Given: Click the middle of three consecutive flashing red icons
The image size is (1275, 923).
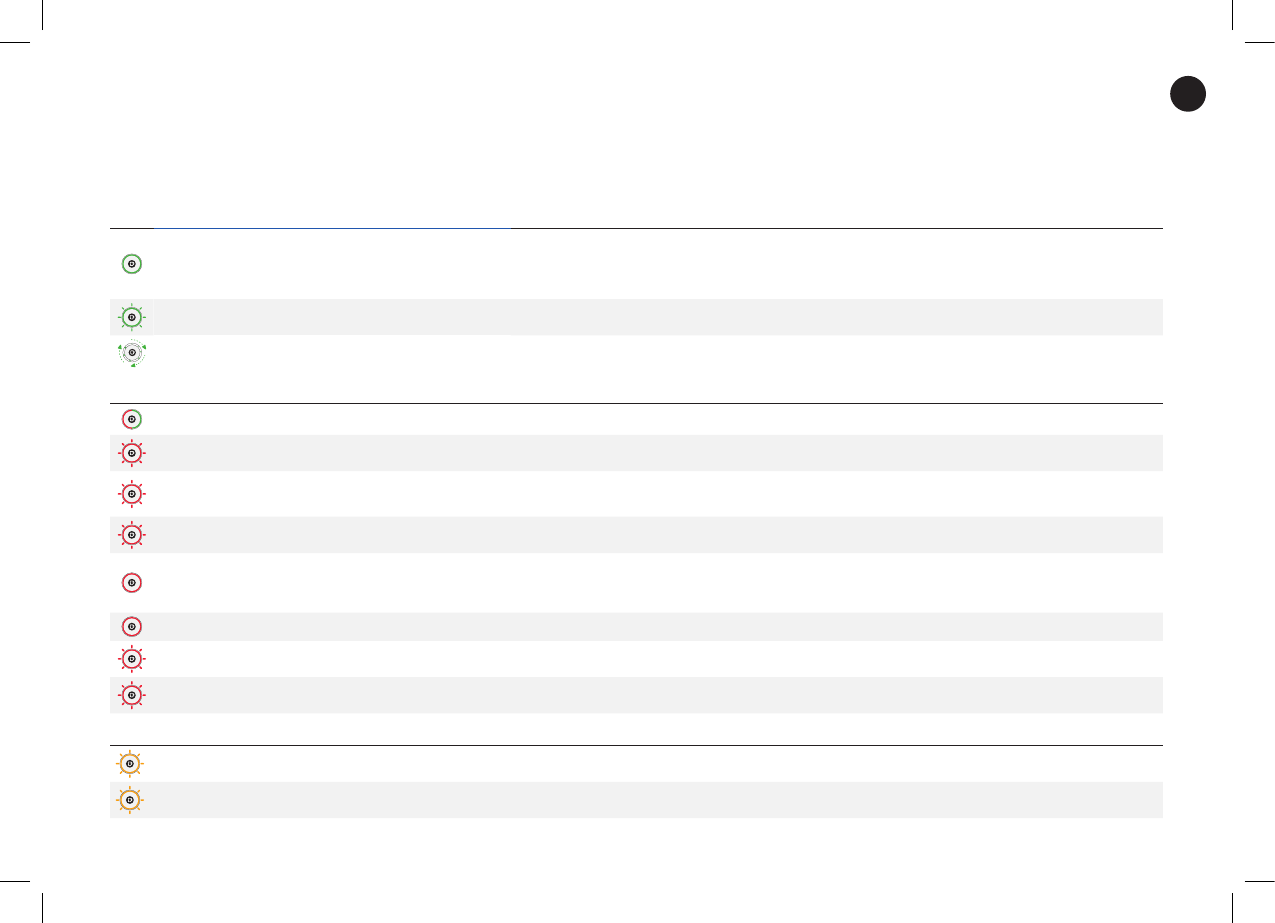Looking at the screenshot, I should 131,494.
